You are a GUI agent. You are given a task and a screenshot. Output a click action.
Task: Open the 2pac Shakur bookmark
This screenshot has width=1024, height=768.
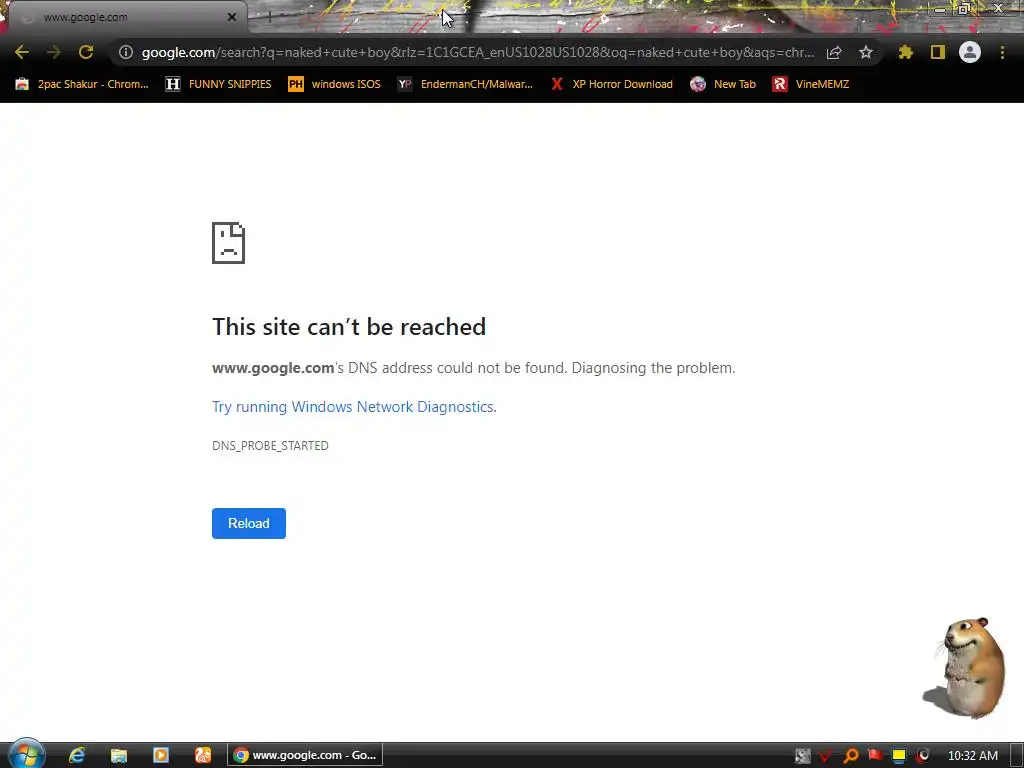click(82, 84)
